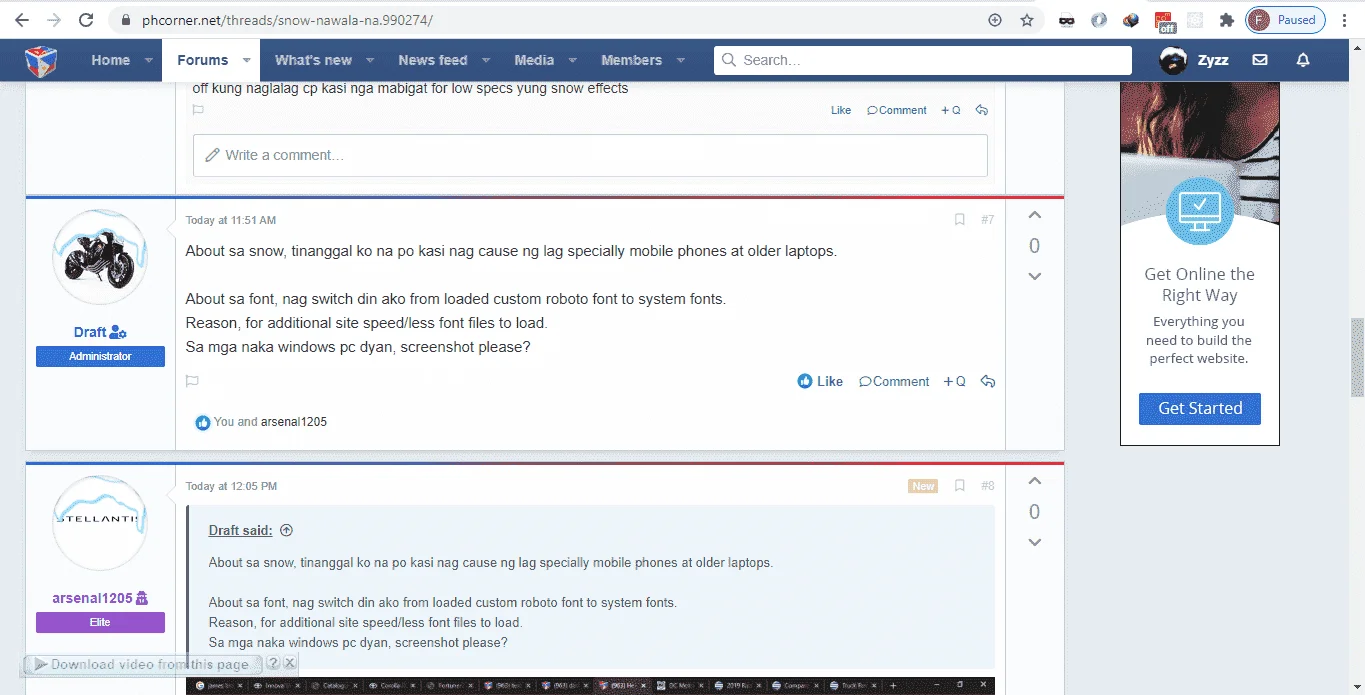Open the help question mark on download overlay
This screenshot has width=1365, height=695.
[x=273, y=663]
